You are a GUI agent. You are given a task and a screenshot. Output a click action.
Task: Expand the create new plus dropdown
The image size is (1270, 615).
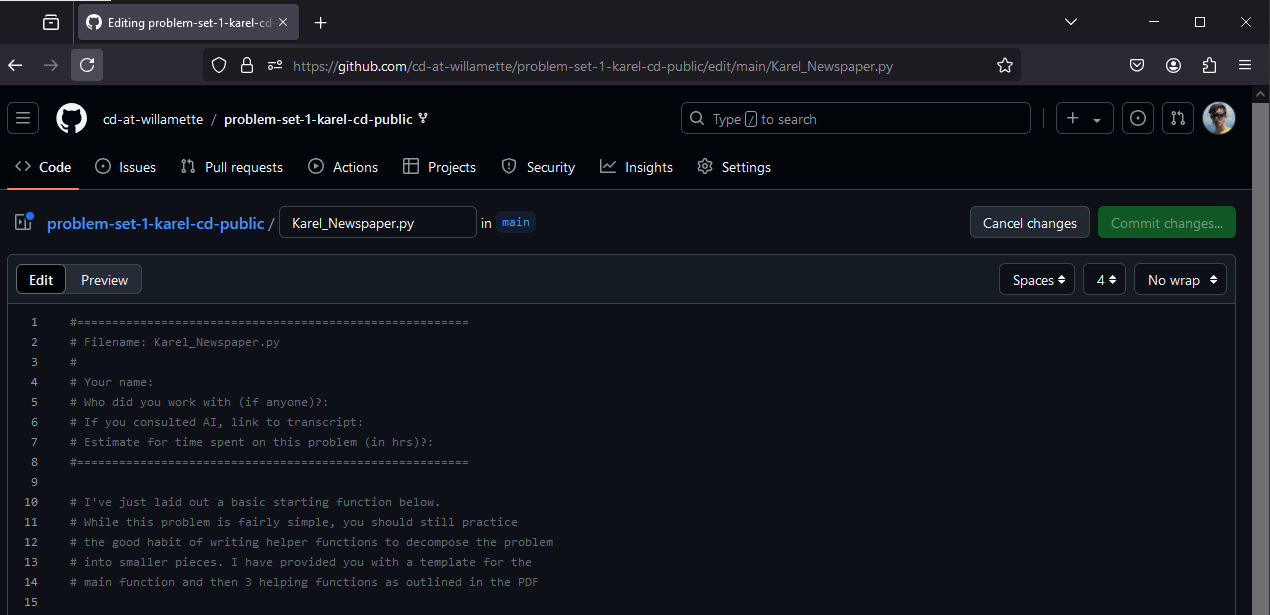coord(1084,118)
